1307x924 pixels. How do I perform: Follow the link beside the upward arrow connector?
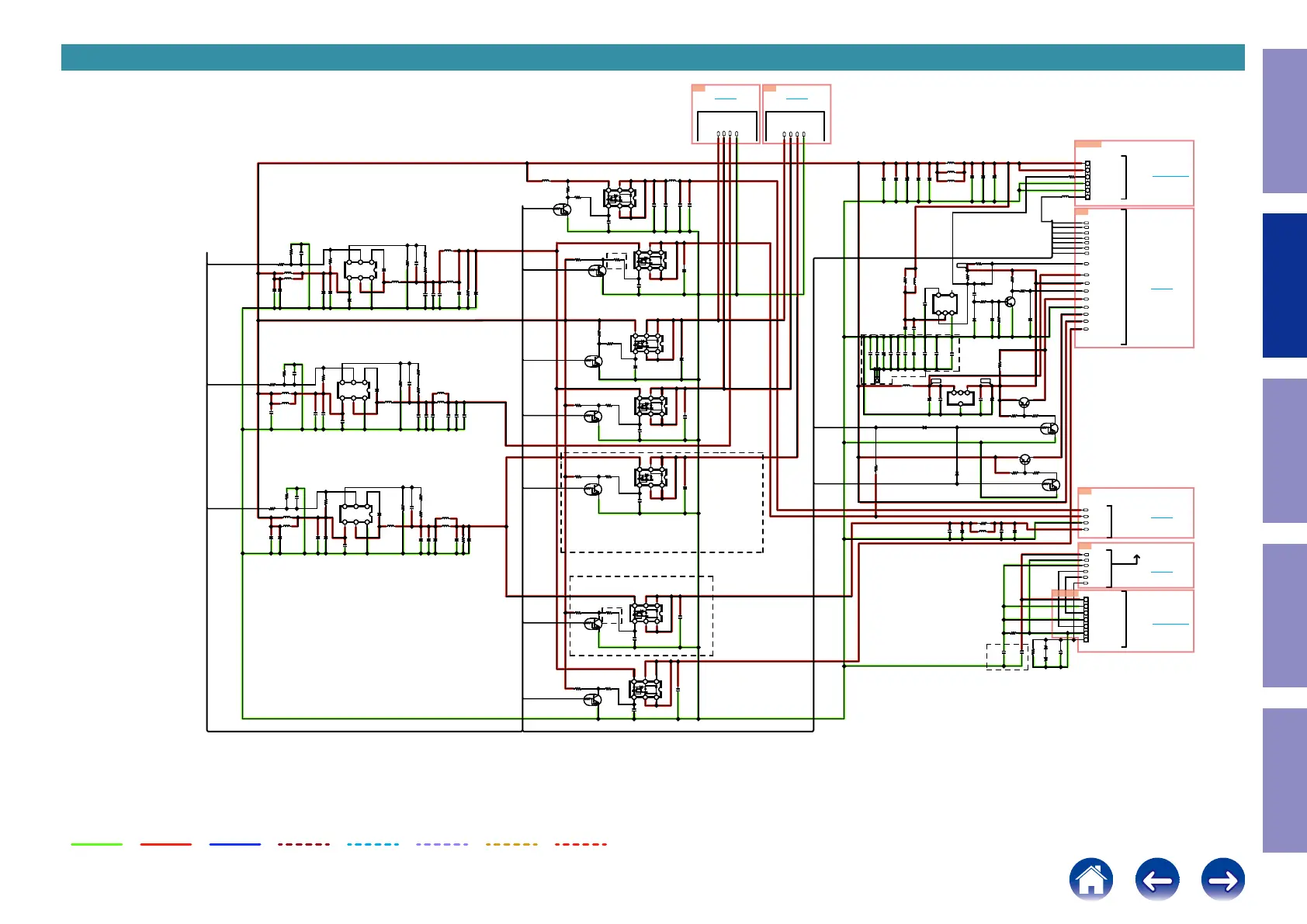tap(1161, 572)
